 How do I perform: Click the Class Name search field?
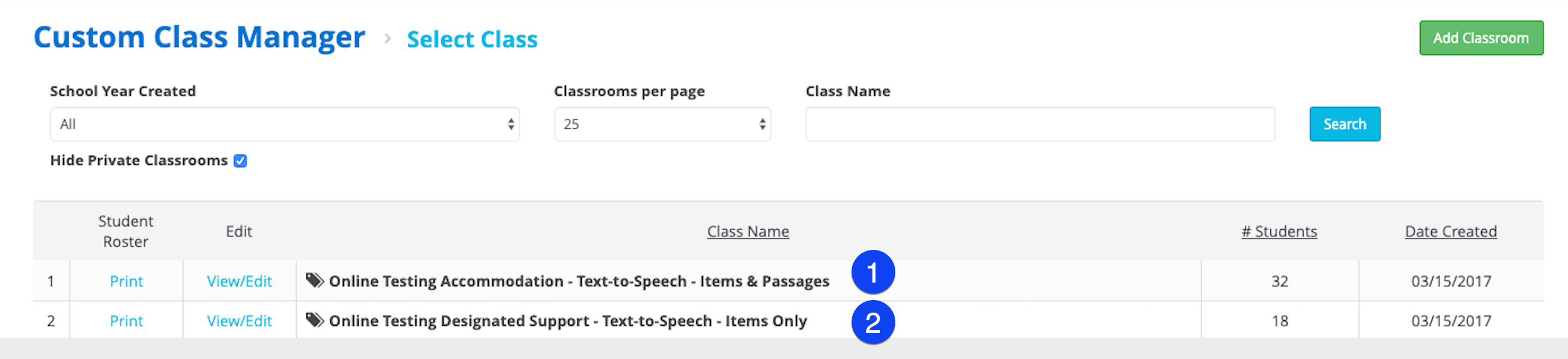pyautogui.click(x=1040, y=124)
